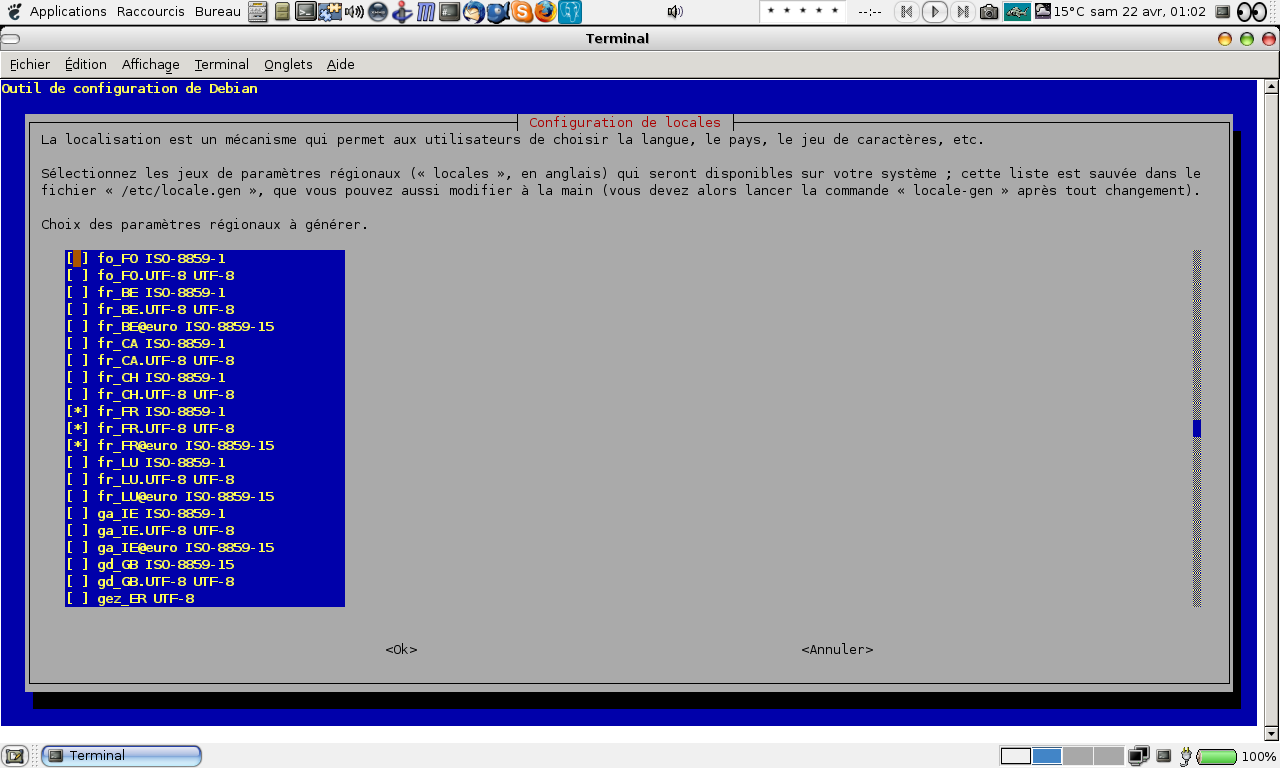Open the Édition menu
Image resolution: width=1280 pixels, height=768 pixels.
86,64
